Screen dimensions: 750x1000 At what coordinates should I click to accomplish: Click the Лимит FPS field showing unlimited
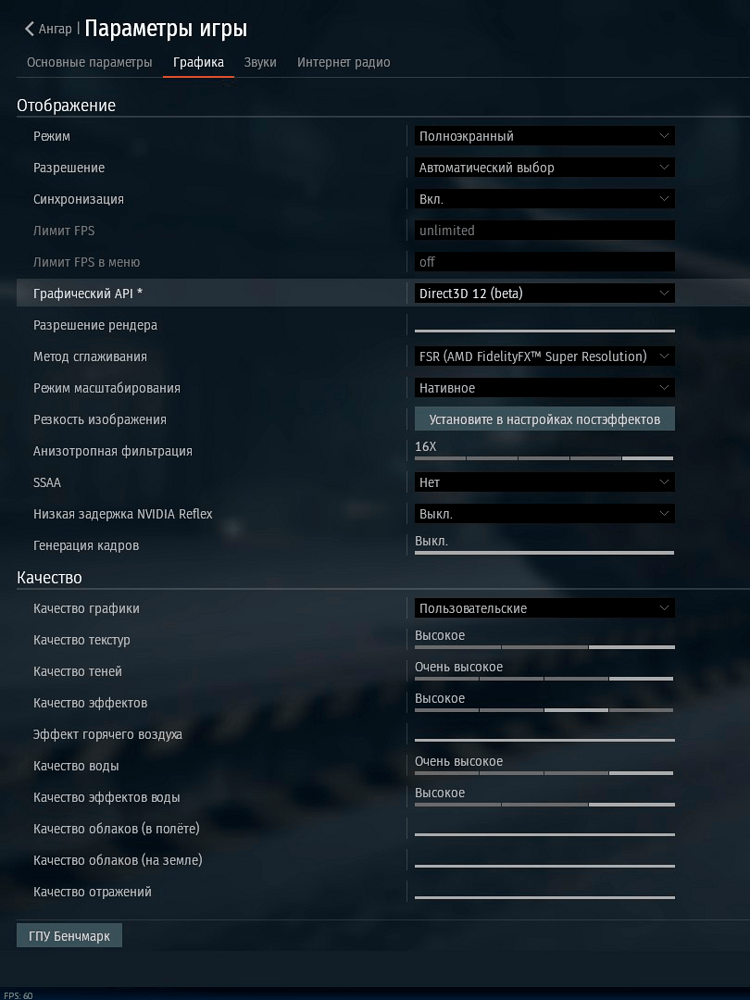click(x=545, y=230)
